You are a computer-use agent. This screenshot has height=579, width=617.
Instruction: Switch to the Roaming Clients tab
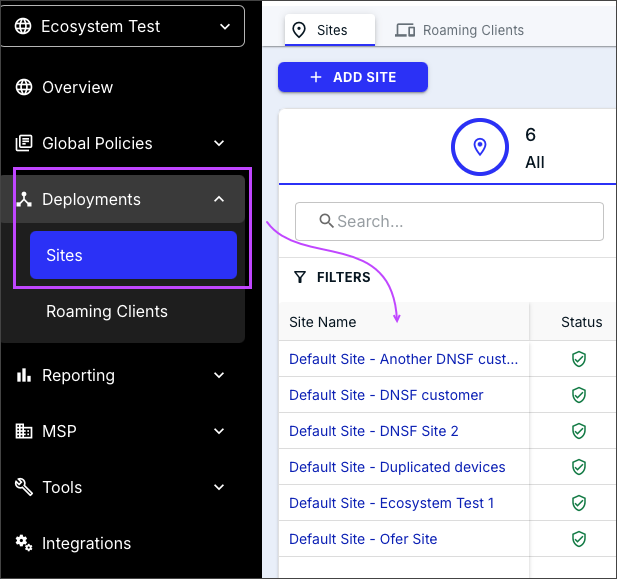pyautogui.click(x=460, y=30)
